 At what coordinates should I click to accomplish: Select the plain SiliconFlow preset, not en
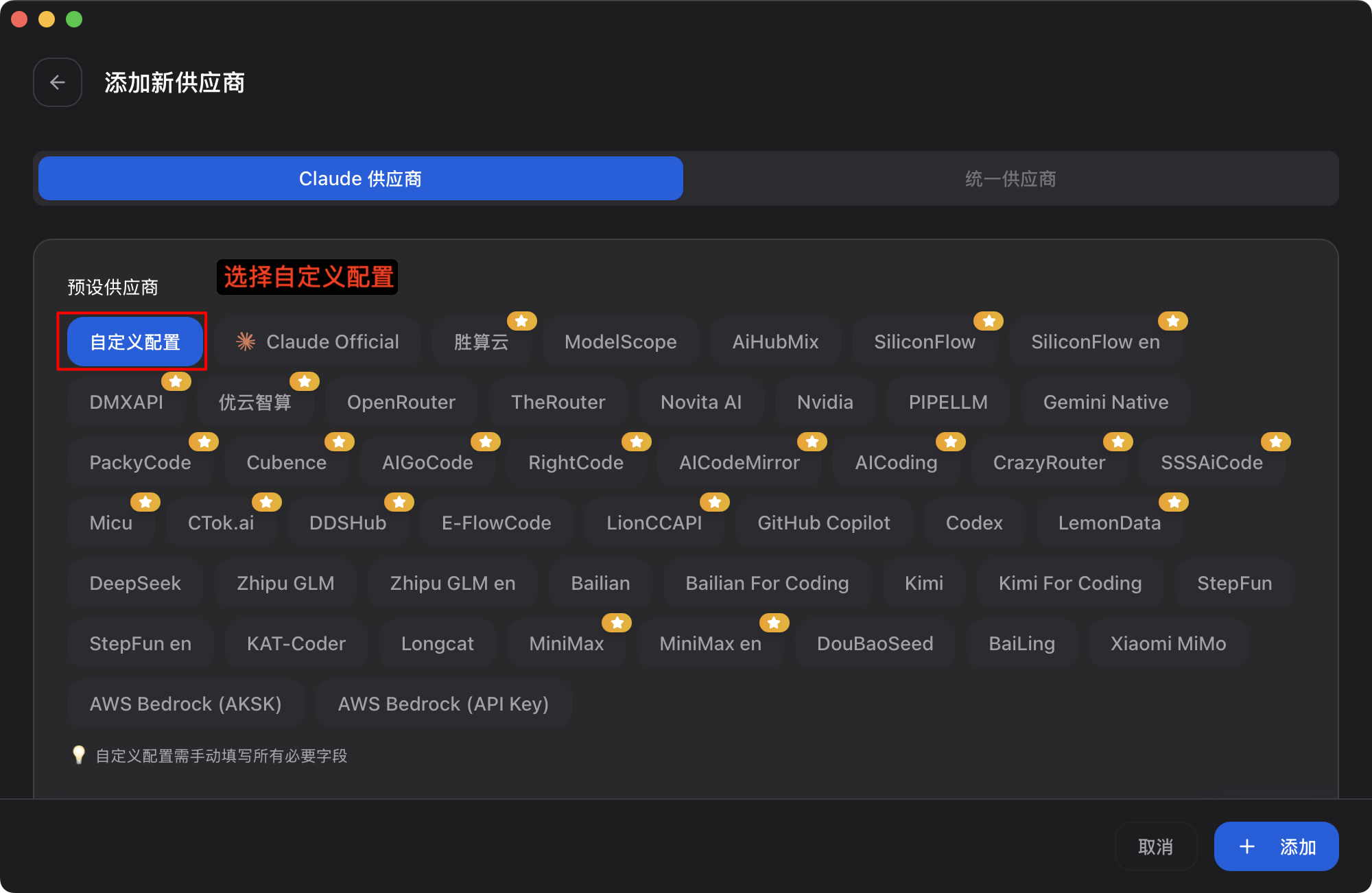coord(925,342)
